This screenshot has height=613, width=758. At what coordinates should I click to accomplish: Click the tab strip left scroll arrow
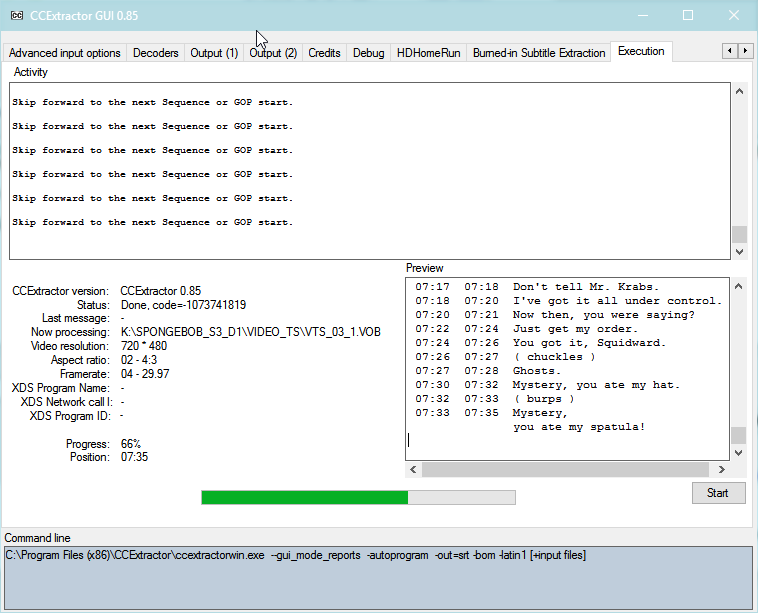729,50
